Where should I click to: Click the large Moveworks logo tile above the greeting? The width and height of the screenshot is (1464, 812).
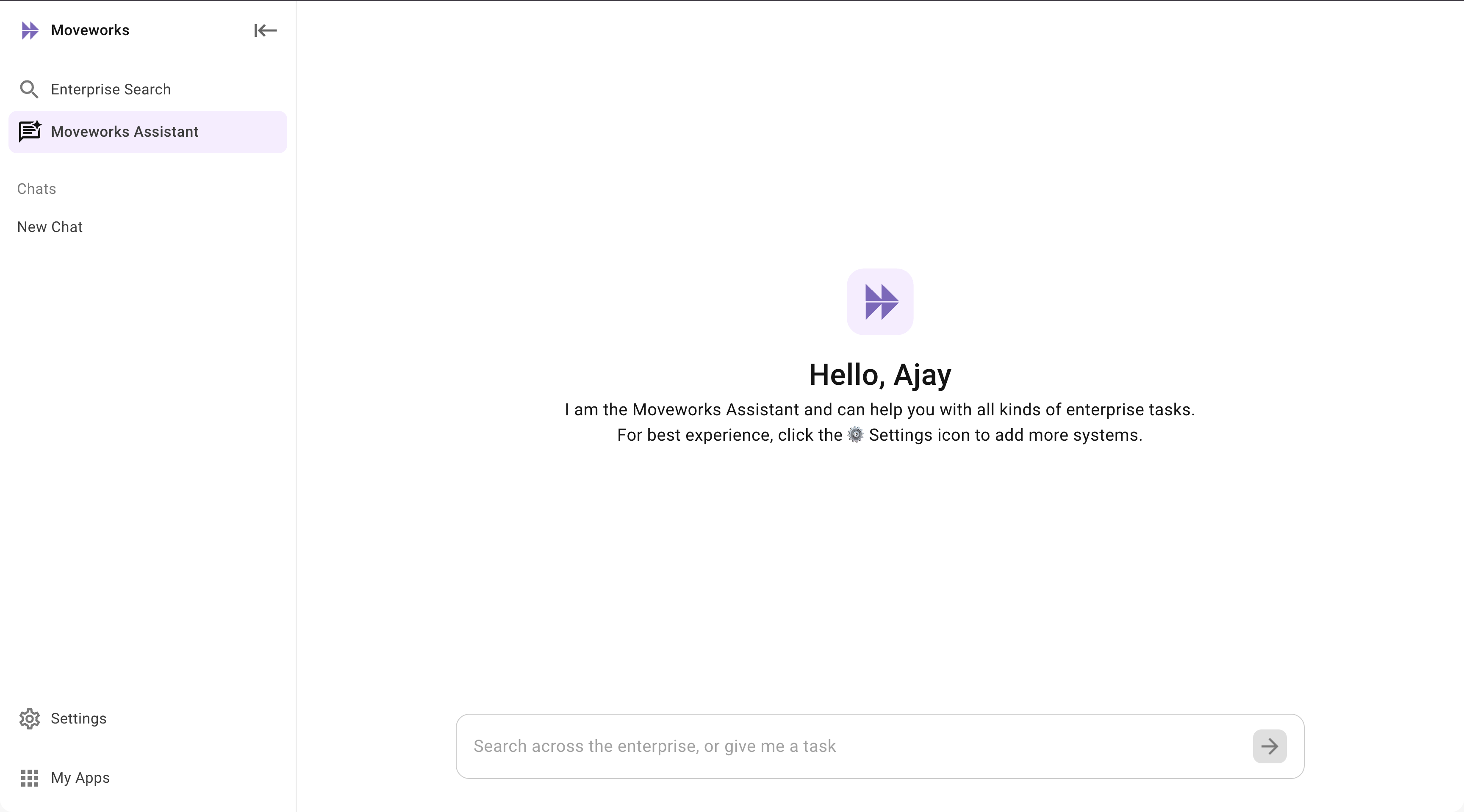(x=880, y=301)
